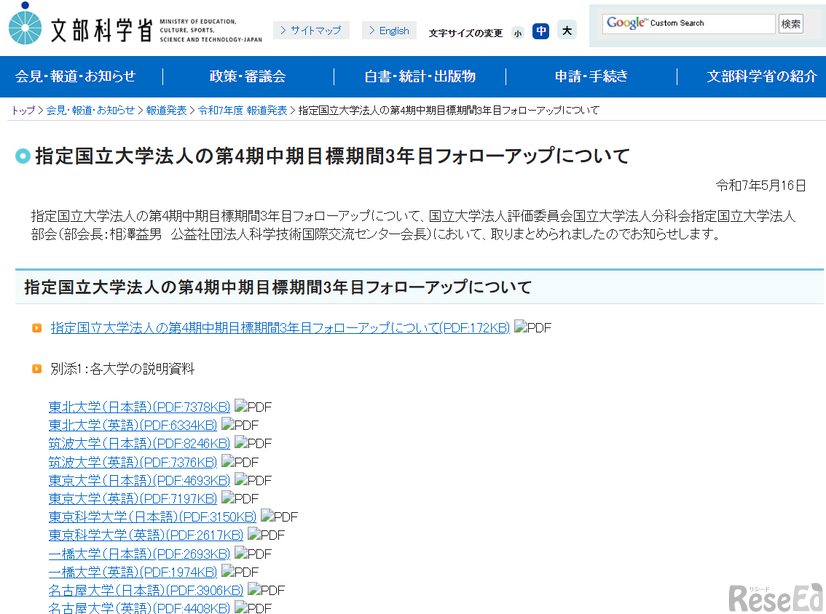Open 白書・統計・出版物 menu
The width and height of the screenshot is (826, 614).
coord(420,76)
